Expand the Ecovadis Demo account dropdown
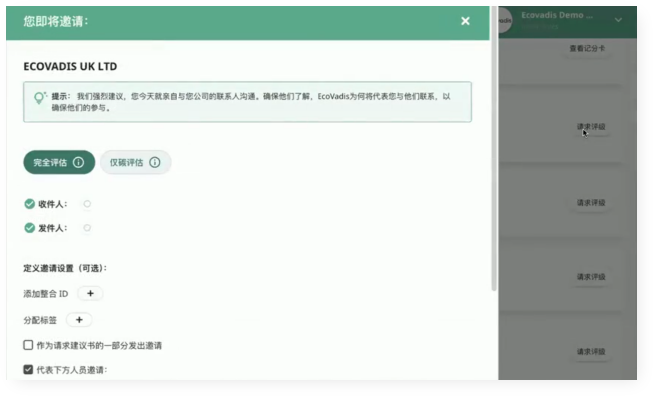The image size is (653, 396). (x=618, y=20)
